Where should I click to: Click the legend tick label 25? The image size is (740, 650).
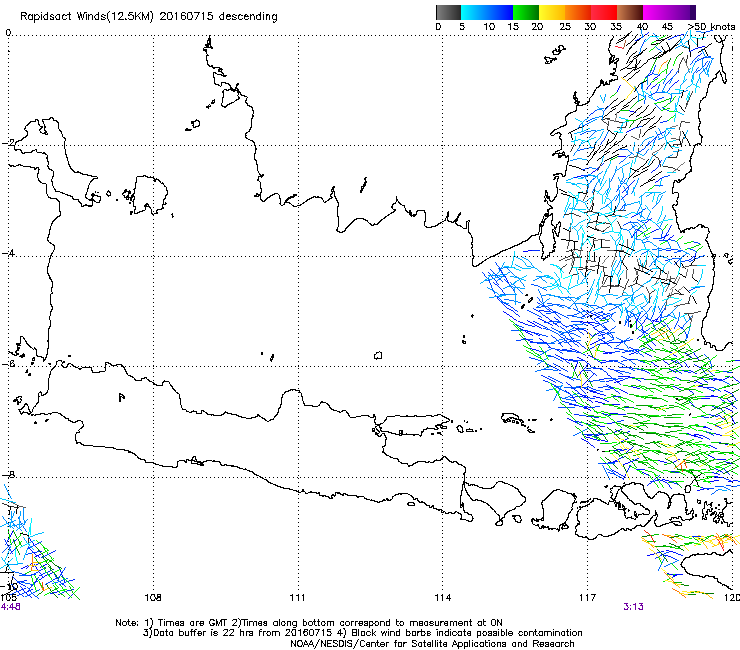pyautogui.click(x=565, y=26)
